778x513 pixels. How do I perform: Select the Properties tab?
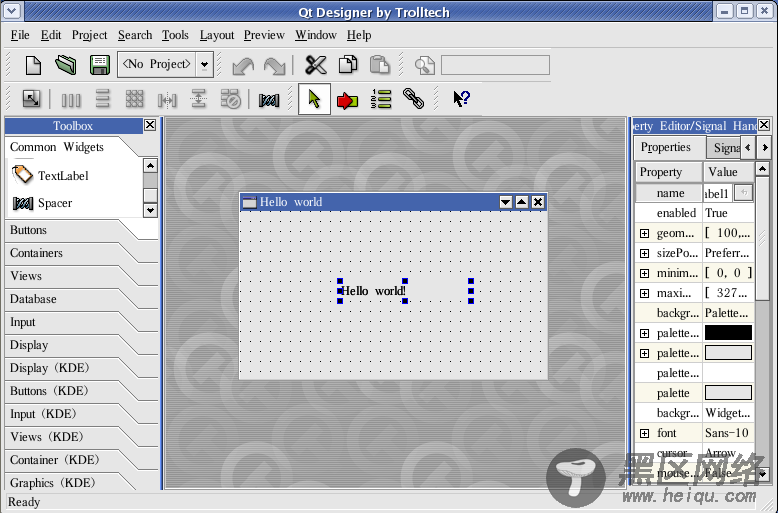pyautogui.click(x=665, y=147)
